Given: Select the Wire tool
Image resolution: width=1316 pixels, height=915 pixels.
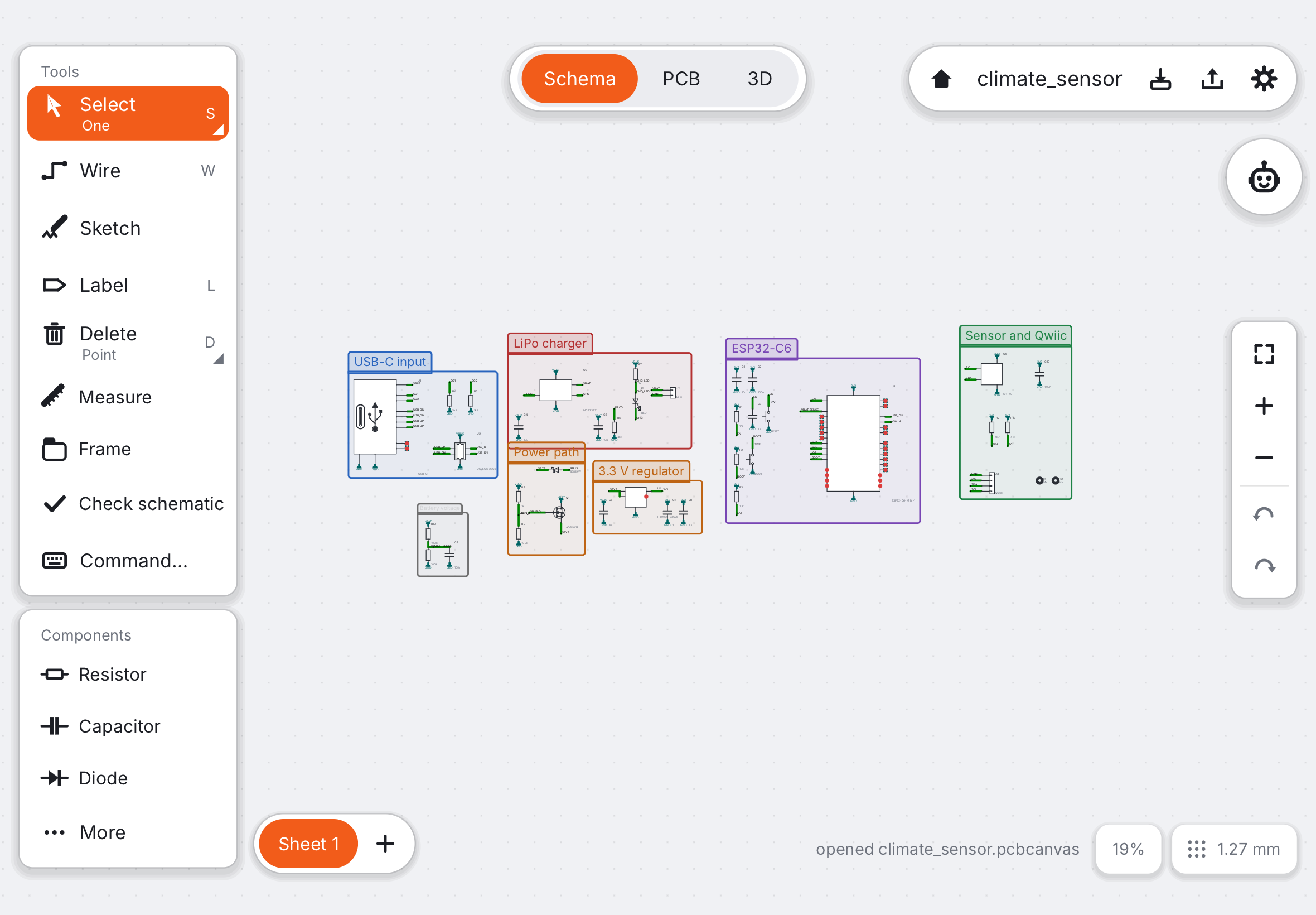Looking at the screenshot, I should tap(128, 171).
